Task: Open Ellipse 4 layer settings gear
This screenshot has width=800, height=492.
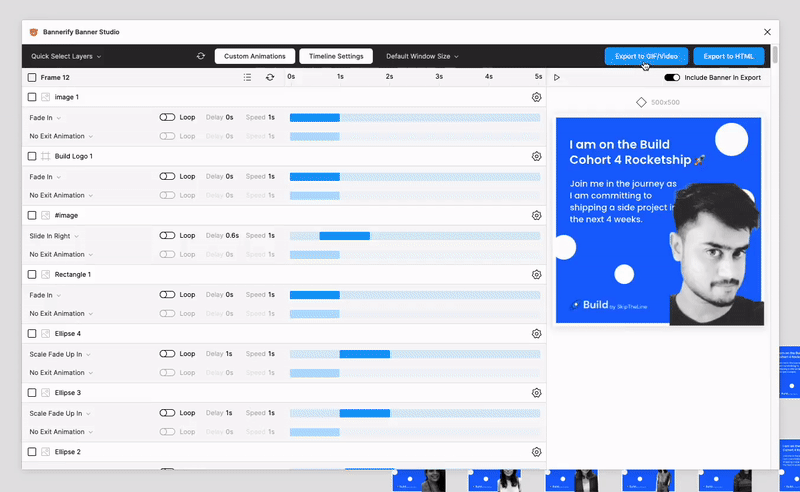Action: pyautogui.click(x=536, y=333)
